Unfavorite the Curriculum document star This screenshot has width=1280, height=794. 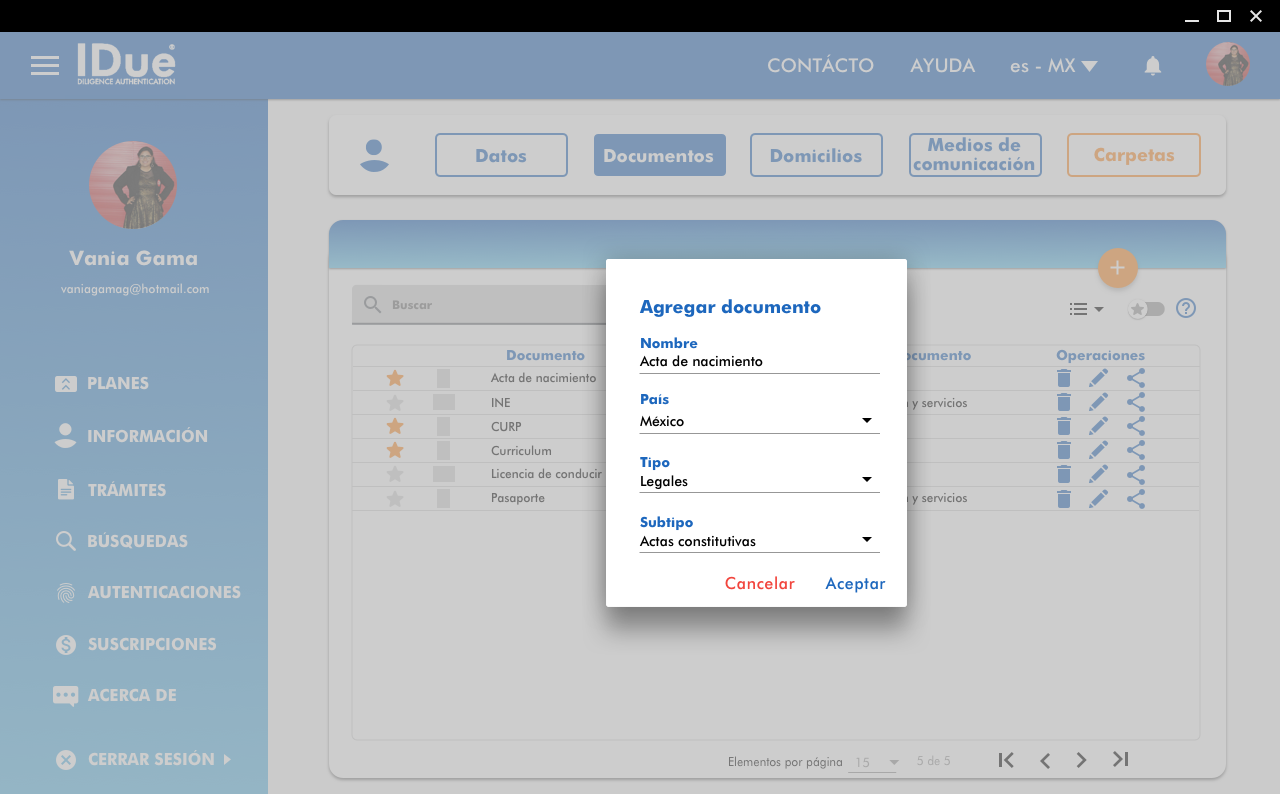(x=395, y=451)
